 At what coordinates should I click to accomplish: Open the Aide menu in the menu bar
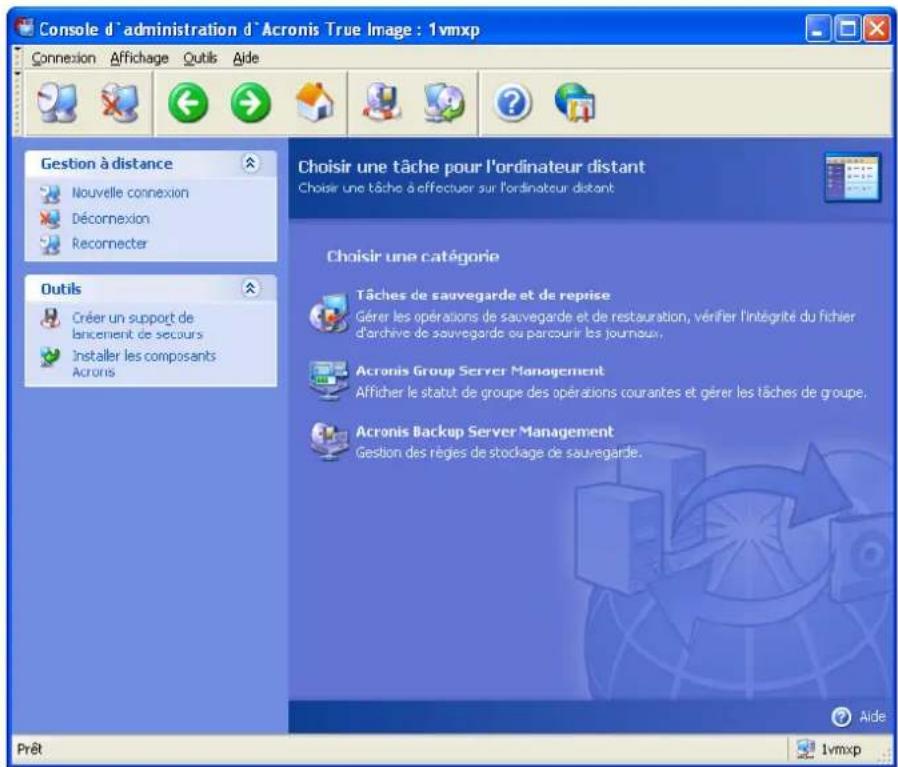tap(246, 58)
